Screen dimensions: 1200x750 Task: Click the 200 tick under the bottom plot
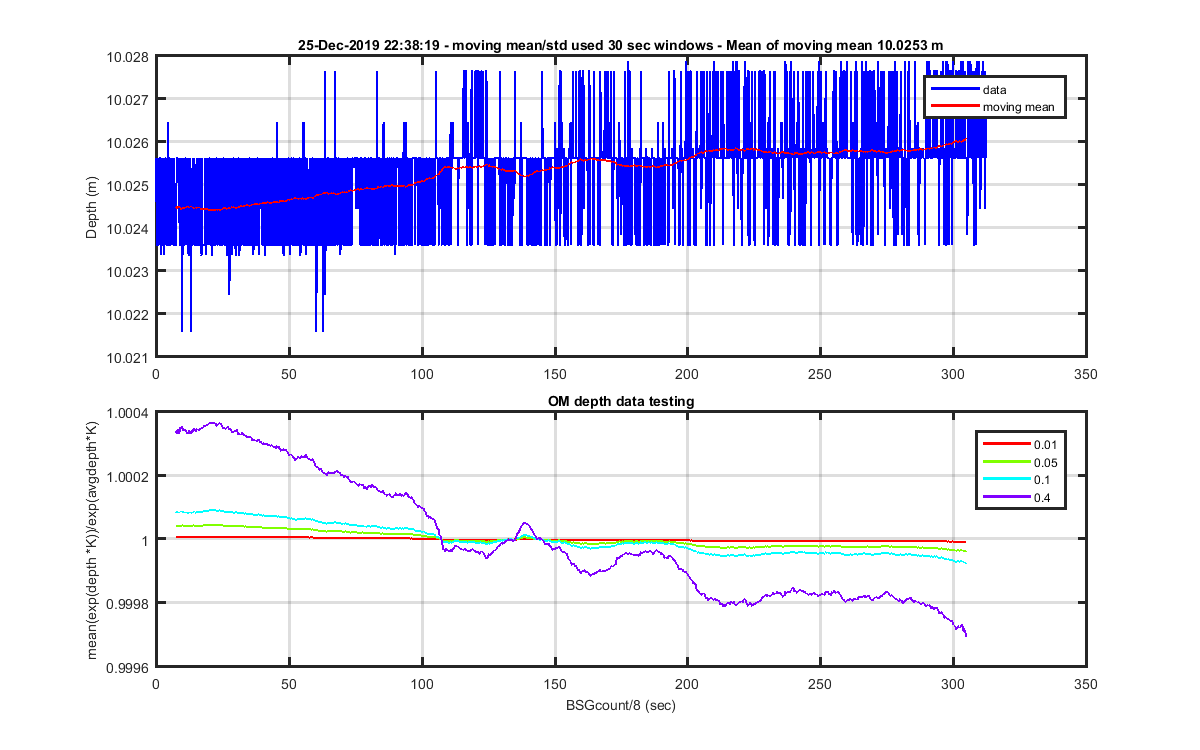tap(687, 683)
